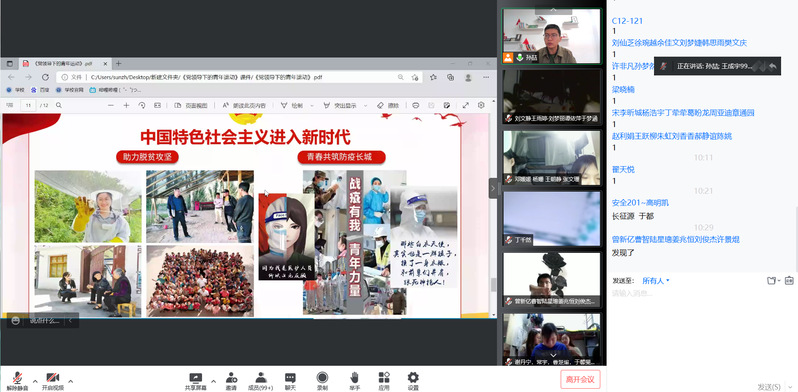Turn on camera with 开启视频

pyautogui.click(x=52, y=381)
